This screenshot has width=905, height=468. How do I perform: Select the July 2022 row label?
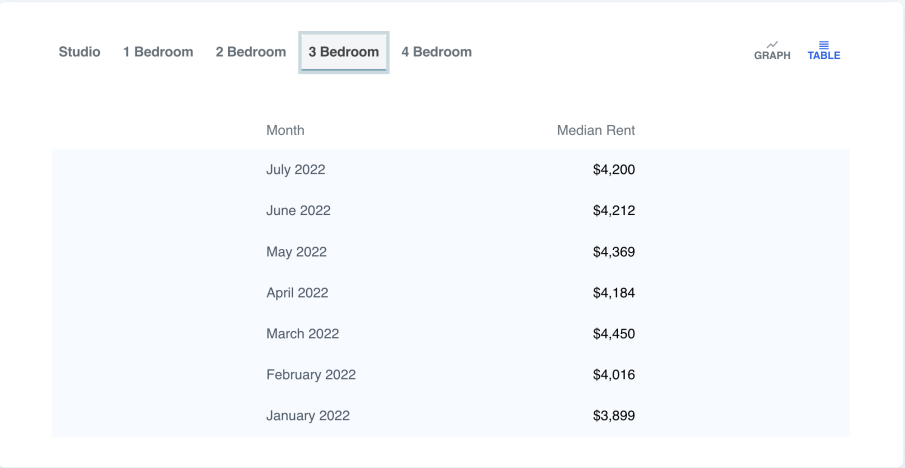pyautogui.click(x=296, y=170)
